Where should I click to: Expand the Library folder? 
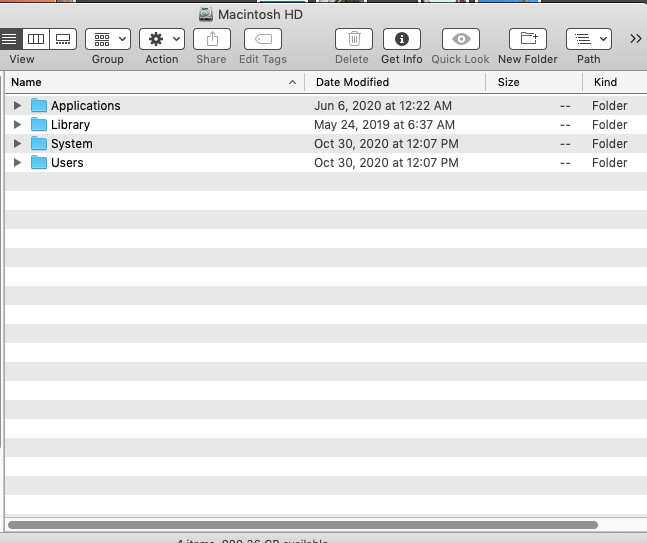[17, 125]
